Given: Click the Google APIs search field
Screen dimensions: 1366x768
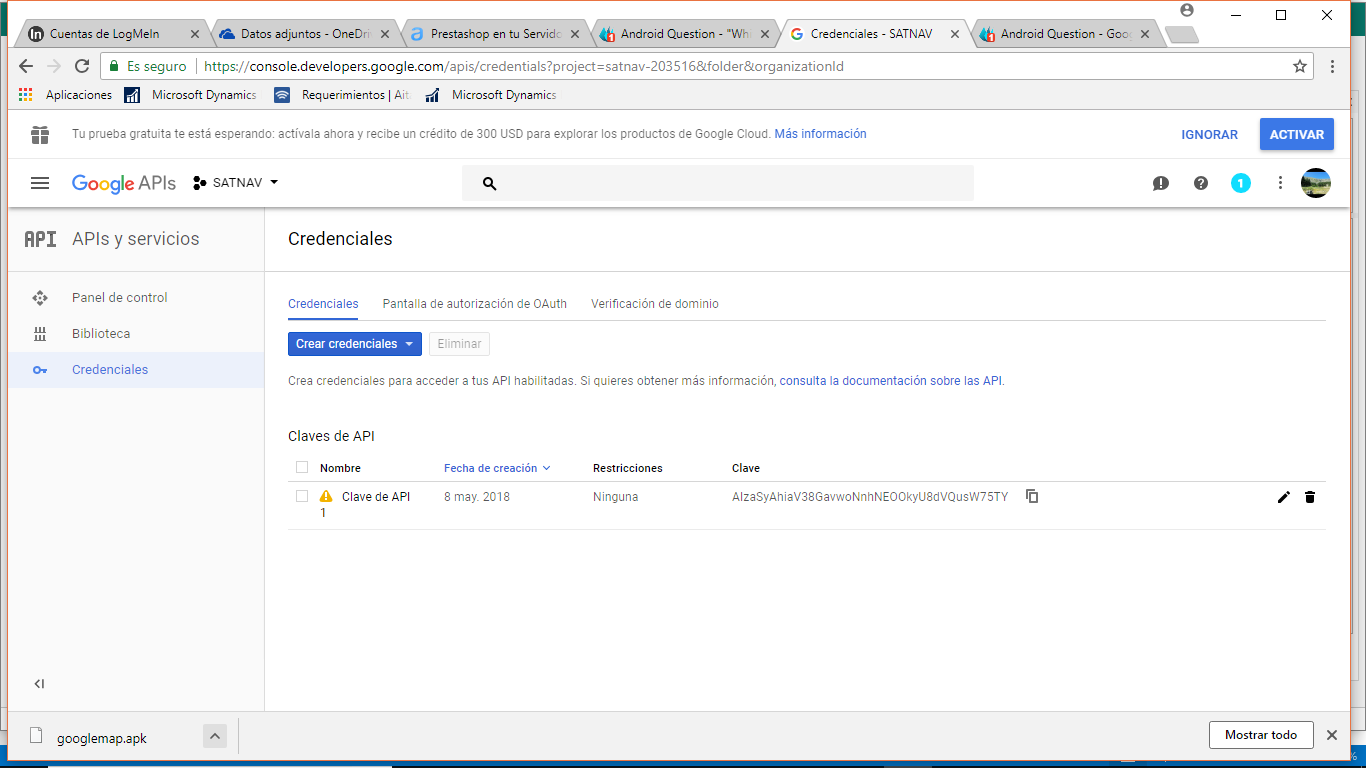Looking at the screenshot, I should pyautogui.click(x=717, y=184).
